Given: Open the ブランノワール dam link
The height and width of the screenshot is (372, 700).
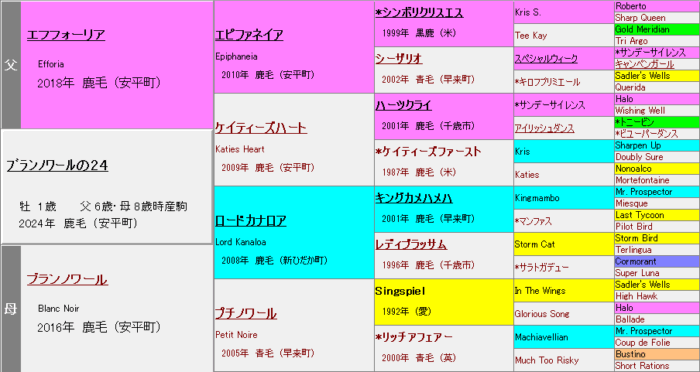Looking at the screenshot, I should click(x=67, y=280).
